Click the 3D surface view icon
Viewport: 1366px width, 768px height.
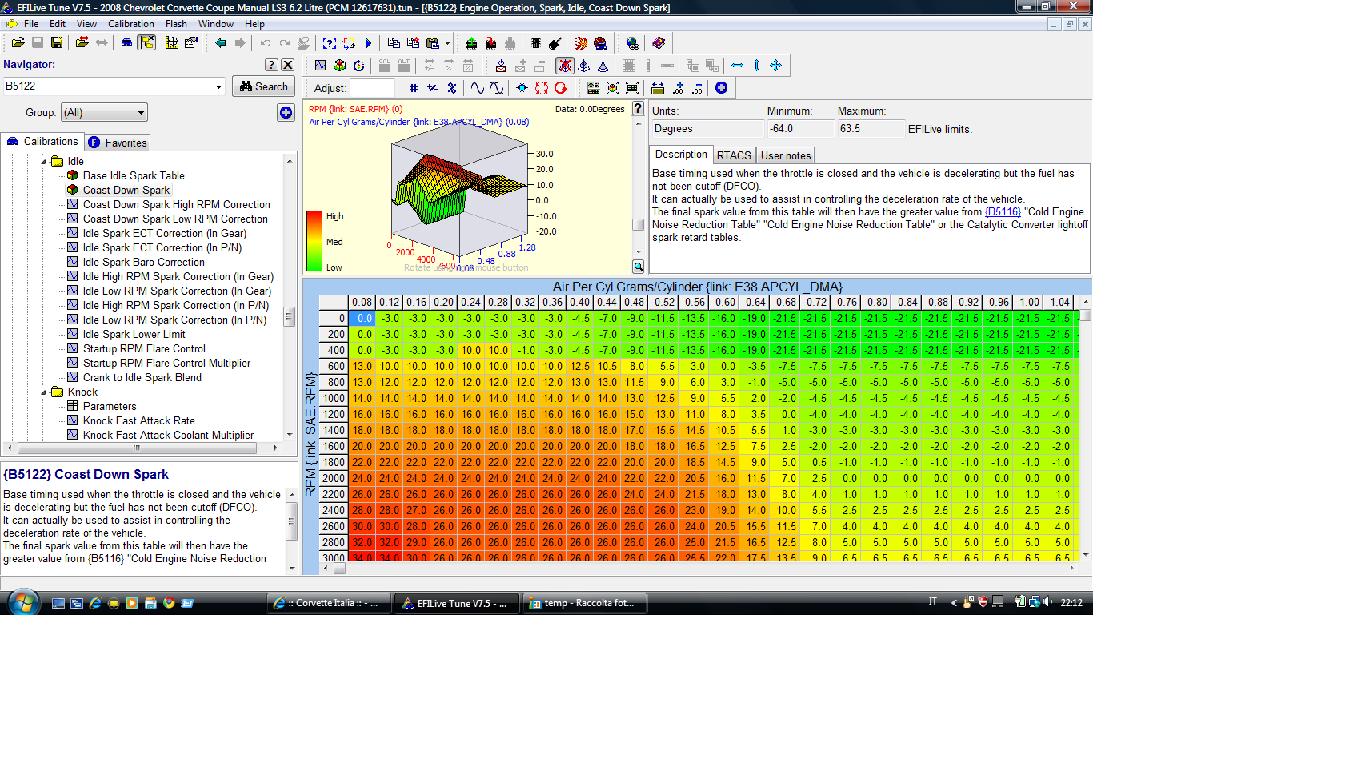pyautogui.click(x=339, y=66)
